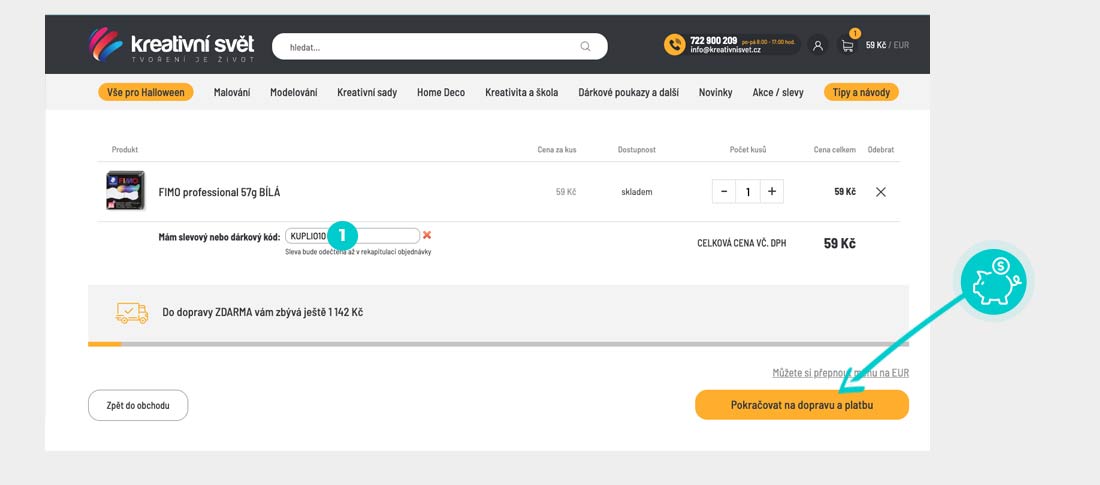Click Zpět do obchodu button

click(x=138, y=405)
